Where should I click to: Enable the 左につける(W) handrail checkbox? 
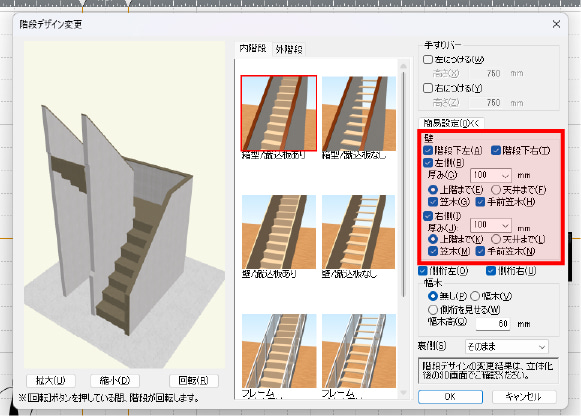428,59
